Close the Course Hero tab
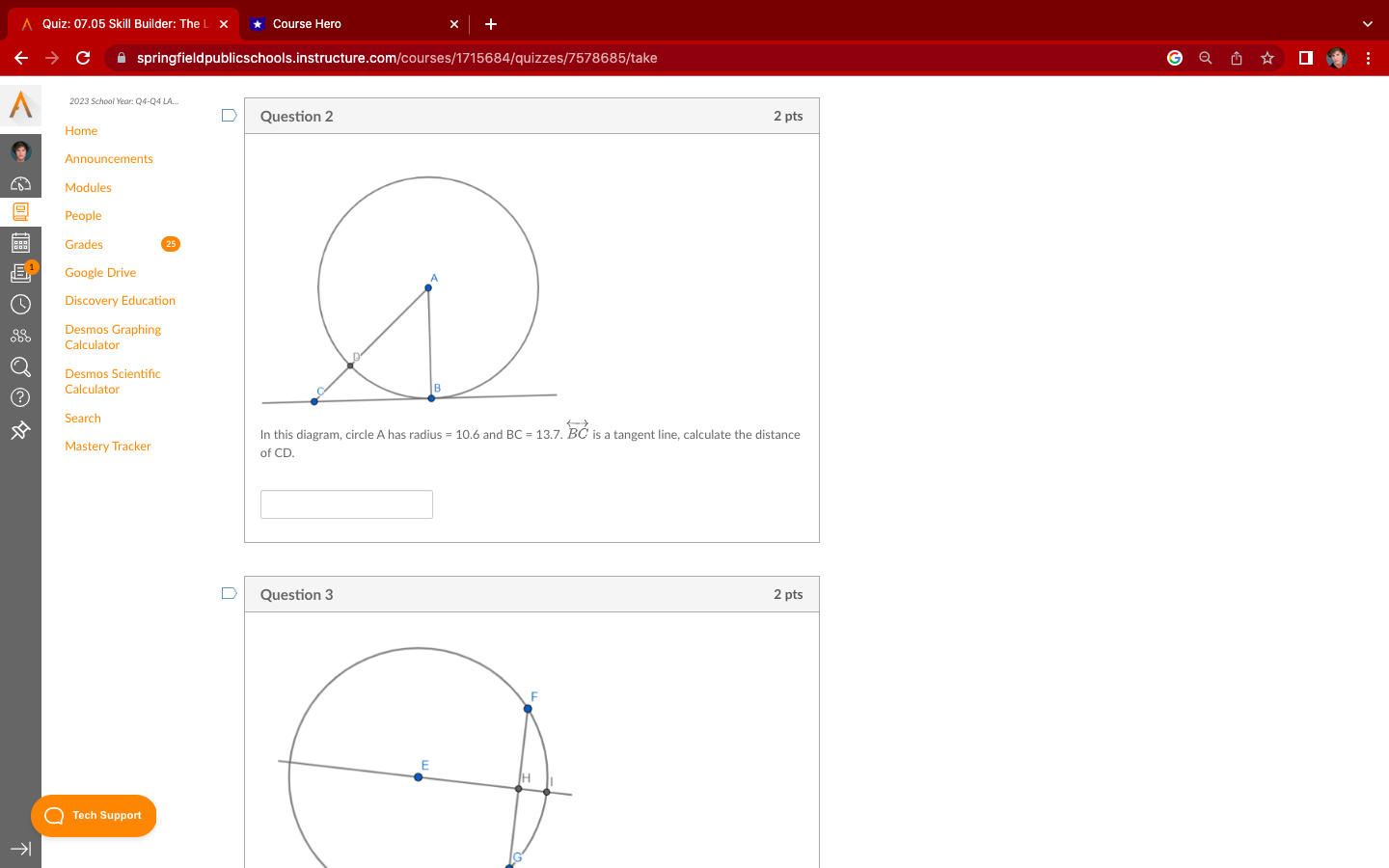Screen dimensions: 1389x868 454,24
